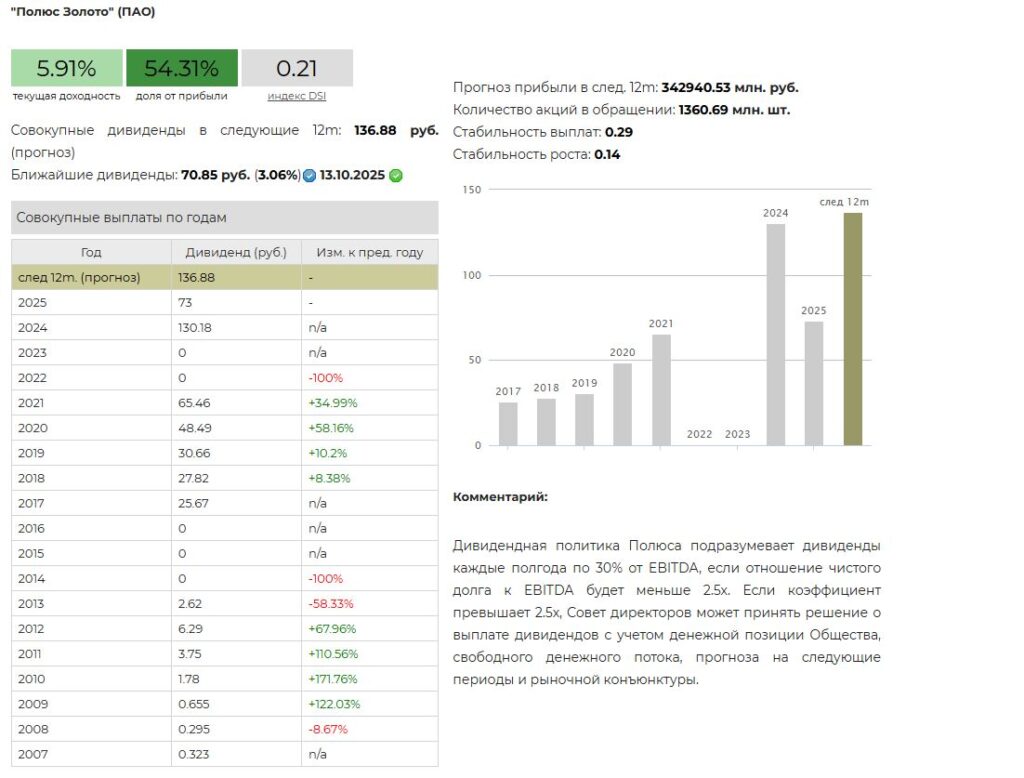Open the индекс DSI link
This screenshot has height=778, width=1024.
coord(296,96)
